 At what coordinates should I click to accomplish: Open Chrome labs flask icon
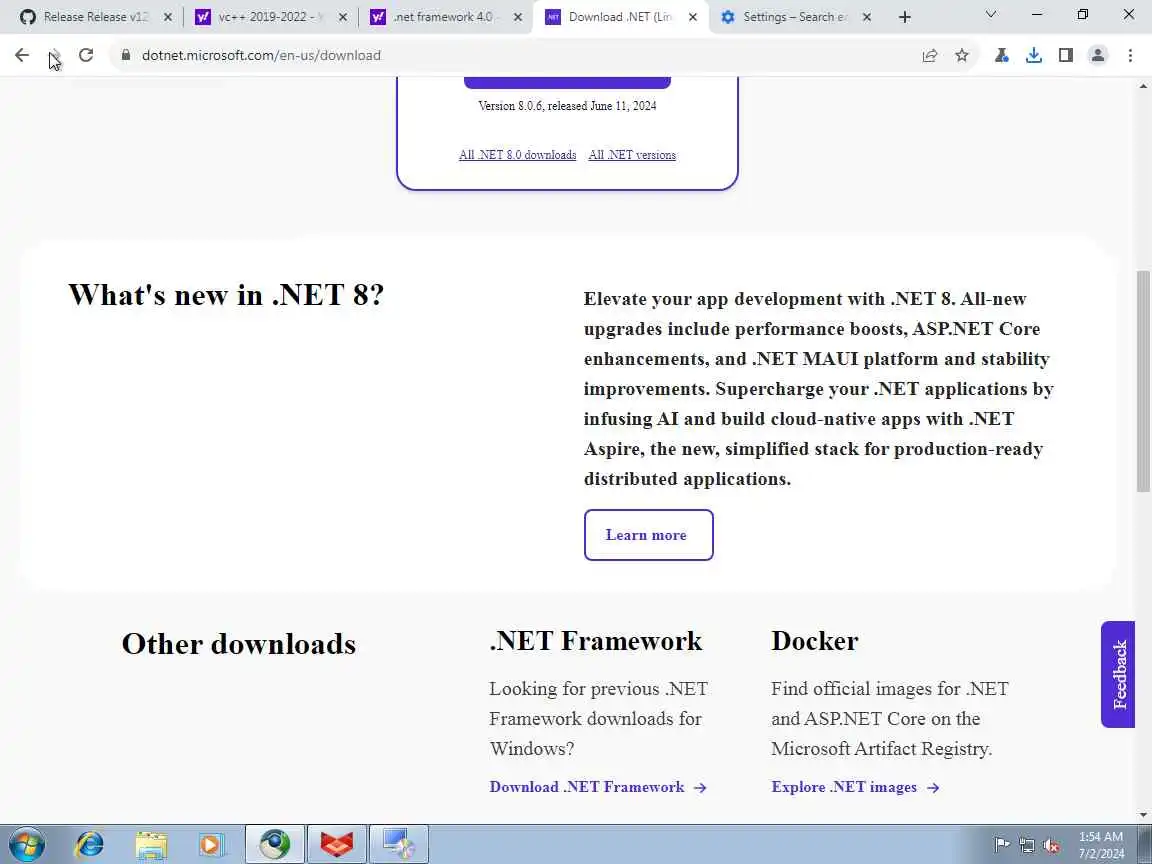coord(1001,55)
